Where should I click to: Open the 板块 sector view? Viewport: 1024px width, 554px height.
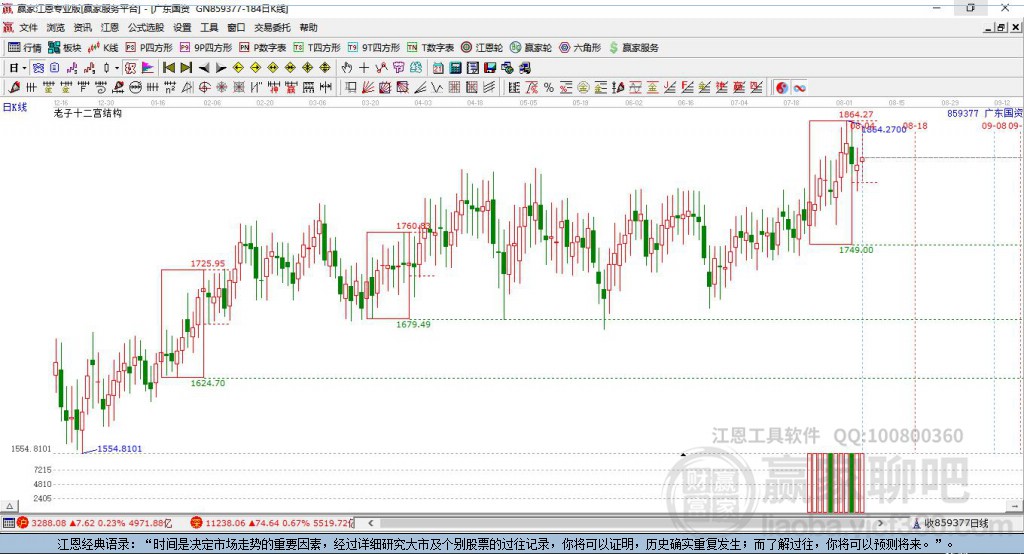pyautogui.click(x=64, y=48)
